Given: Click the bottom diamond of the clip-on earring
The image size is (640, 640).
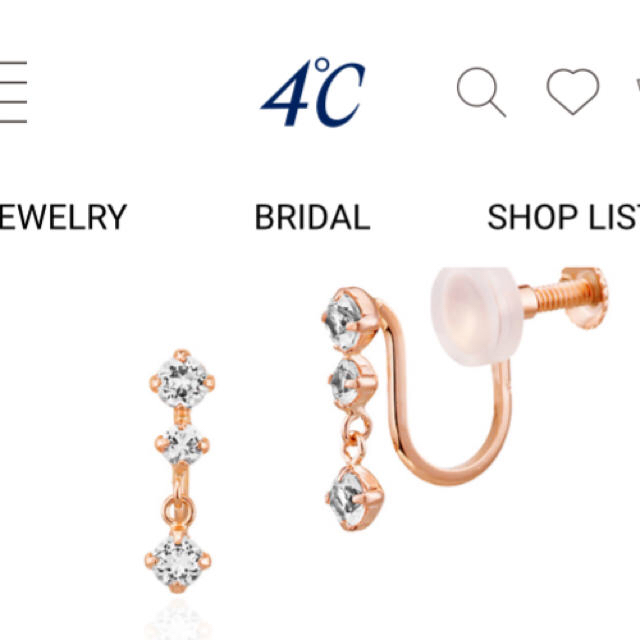Looking at the screenshot, I should click(x=354, y=498).
